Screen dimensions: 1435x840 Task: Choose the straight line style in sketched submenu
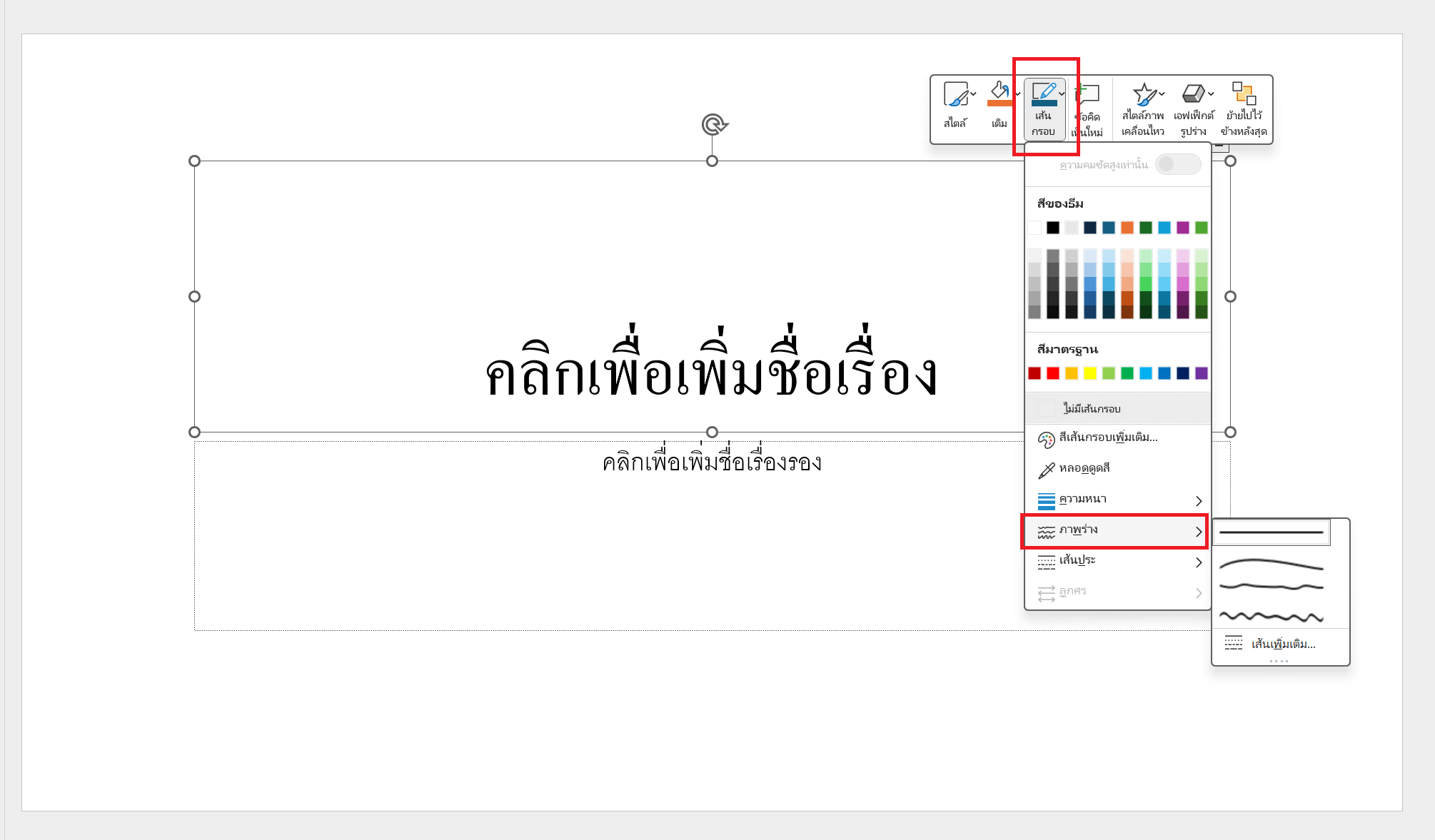[x=1271, y=532]
